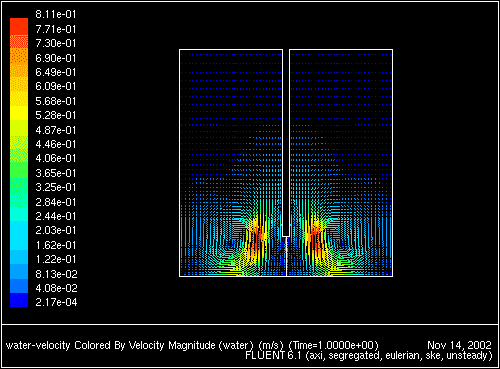This screenshot has height=369, width=500.
Task: Click the 'Time=1.0000e+00' caption text
Action: click(334, 345)
